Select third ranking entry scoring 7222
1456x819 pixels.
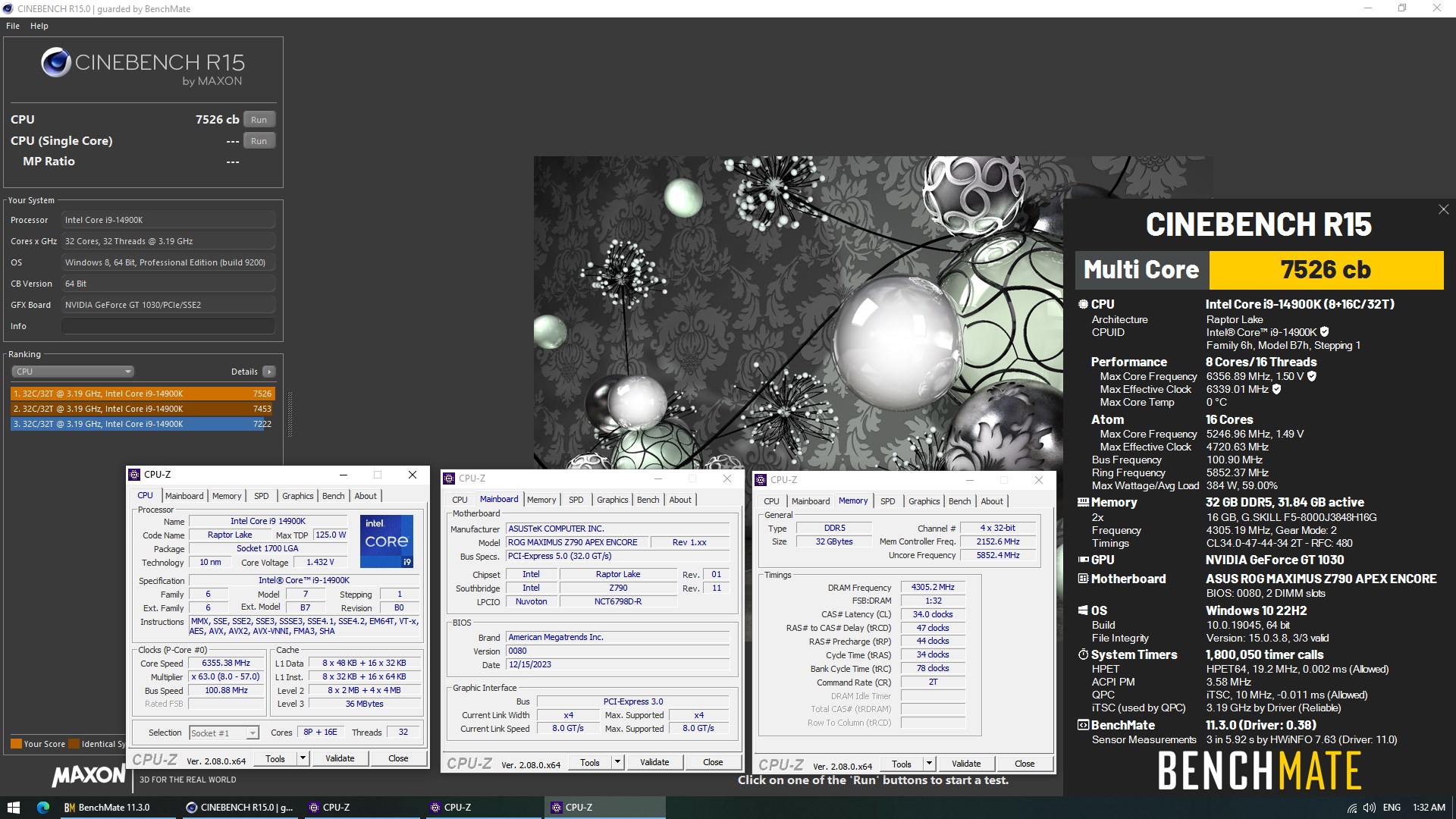[x=142, y=424]
